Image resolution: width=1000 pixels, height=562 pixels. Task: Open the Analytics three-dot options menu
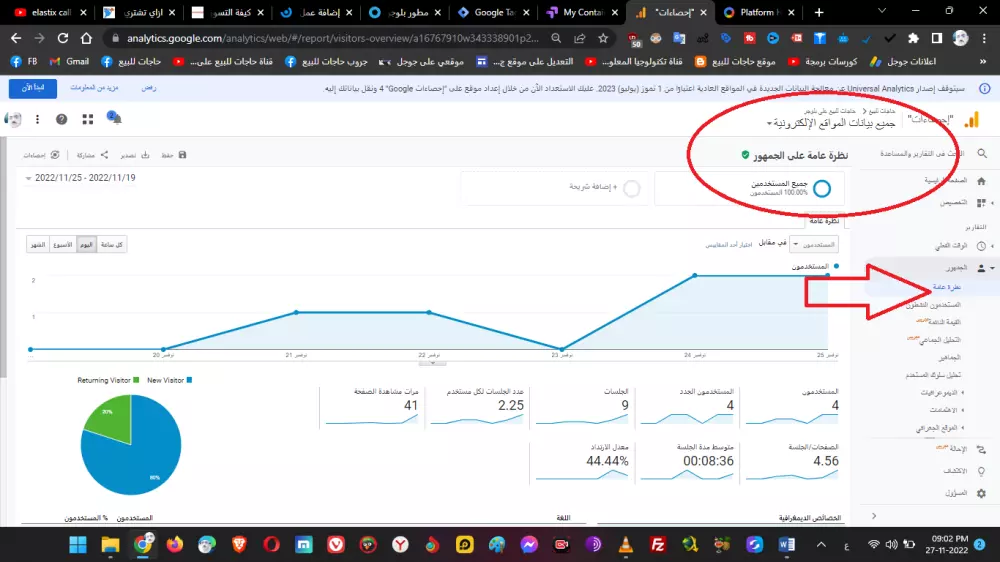pyautogui.click(x=37, y=119)
